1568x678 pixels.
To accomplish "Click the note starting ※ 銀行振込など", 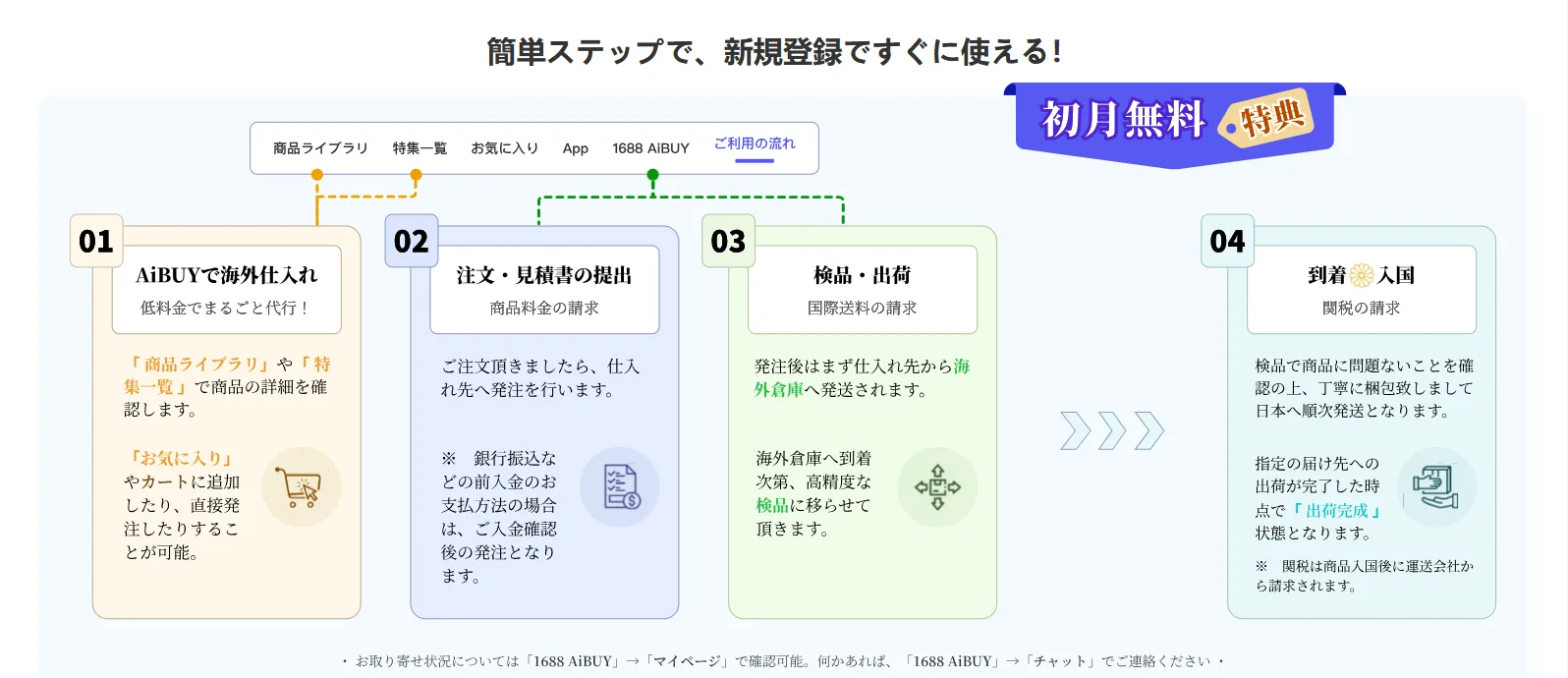I will pos(499,518).
